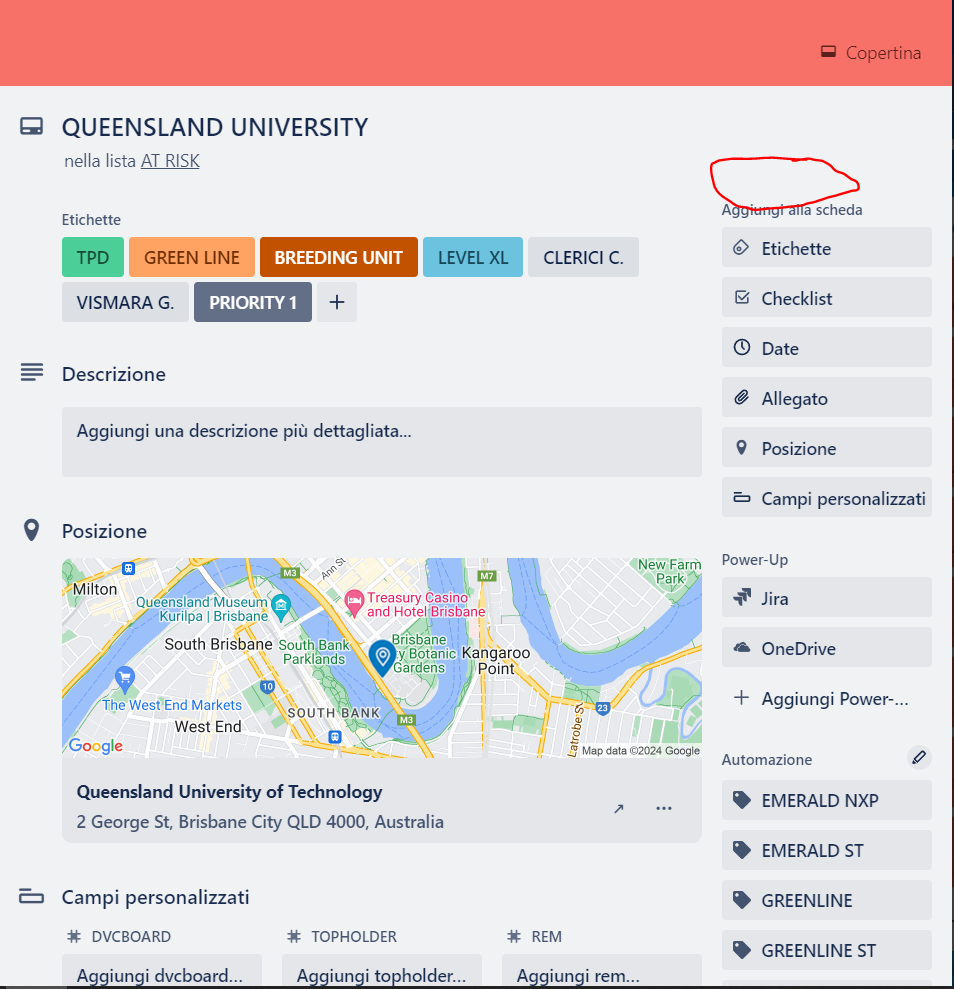Click the AT RISK list link
954x989 pixels.
[x=170, y=161]
